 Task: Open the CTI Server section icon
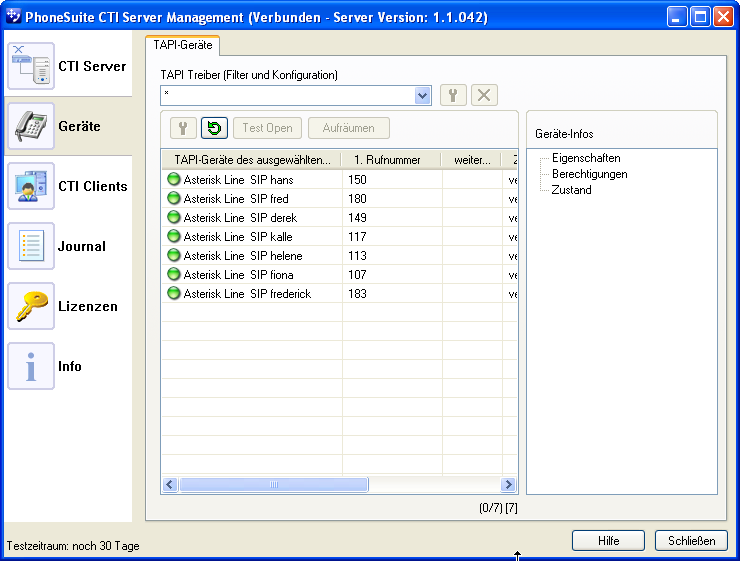(x=31, y=67)
